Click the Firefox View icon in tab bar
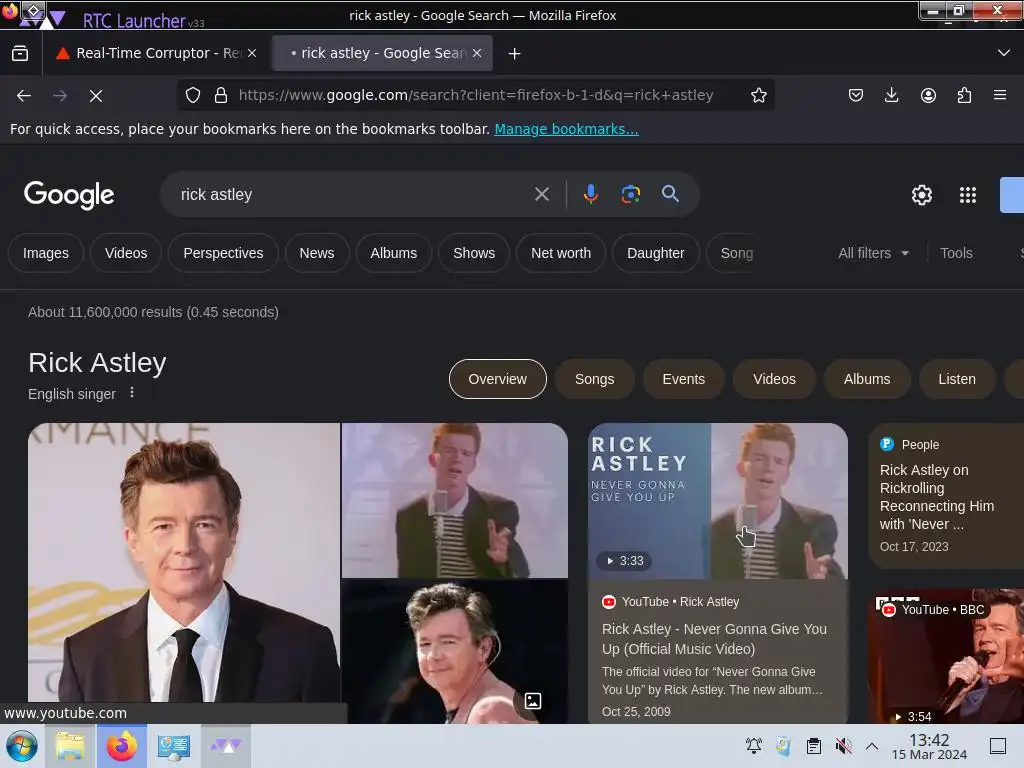Image resolution: width=1024 pixels, height=768 pixels. (20, 54)
